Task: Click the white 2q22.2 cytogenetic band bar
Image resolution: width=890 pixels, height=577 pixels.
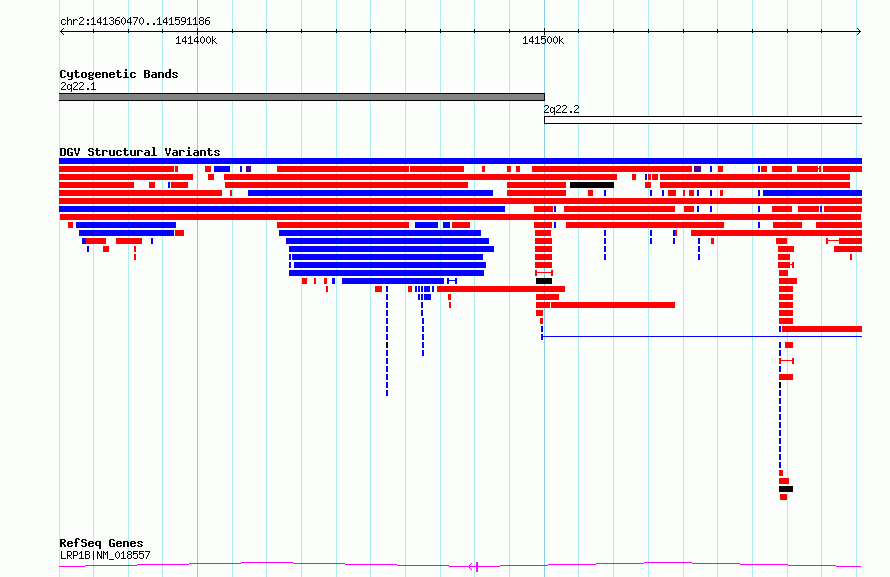Action: click(x=703, y=120)
